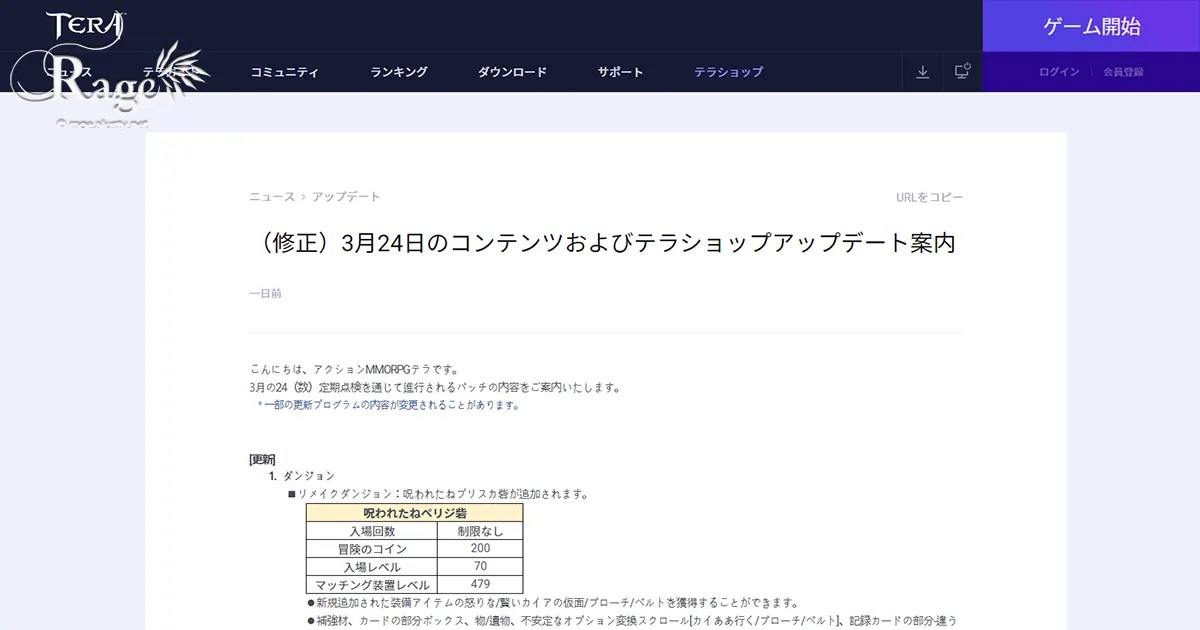Select the コミュニティ navigation menu
The width and height of the screenshot is (1200, 630).
pyautogui.click(x=284, y=71)
